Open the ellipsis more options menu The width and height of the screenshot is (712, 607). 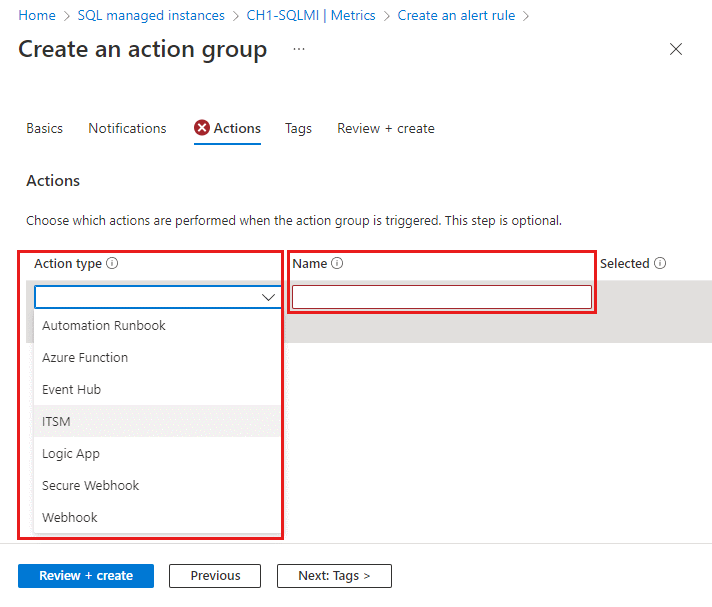click(x=299, y=49)
